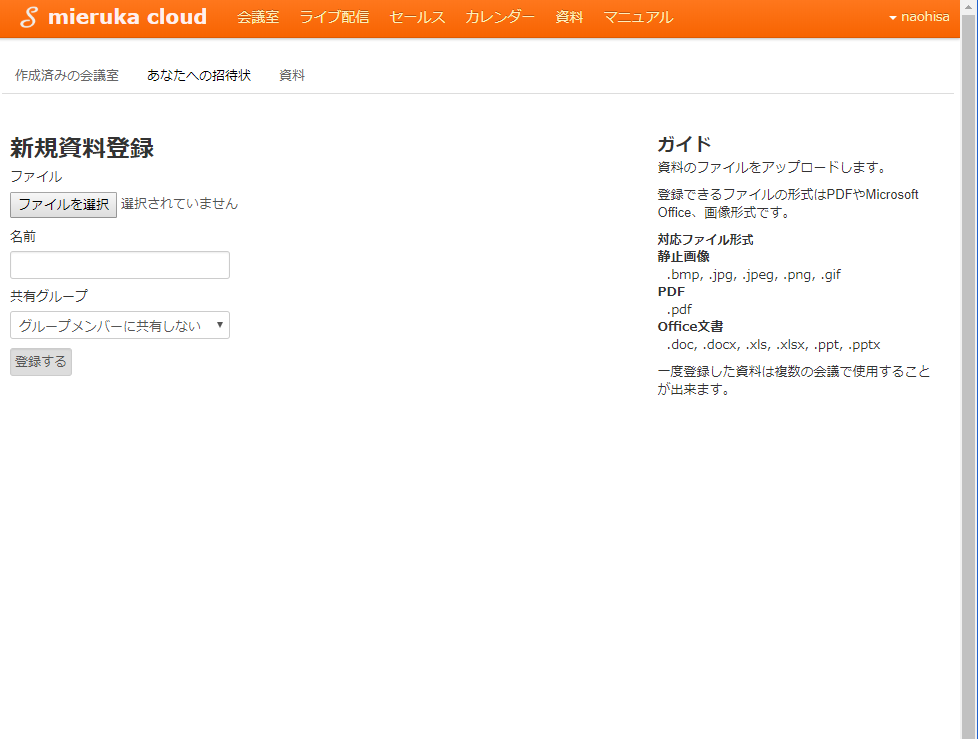The width and height of the screenshot is (979, 739).
Task: Click the .bmp, .jpg, .jpeg, .png, .gif text
Action: click(754, 275)
